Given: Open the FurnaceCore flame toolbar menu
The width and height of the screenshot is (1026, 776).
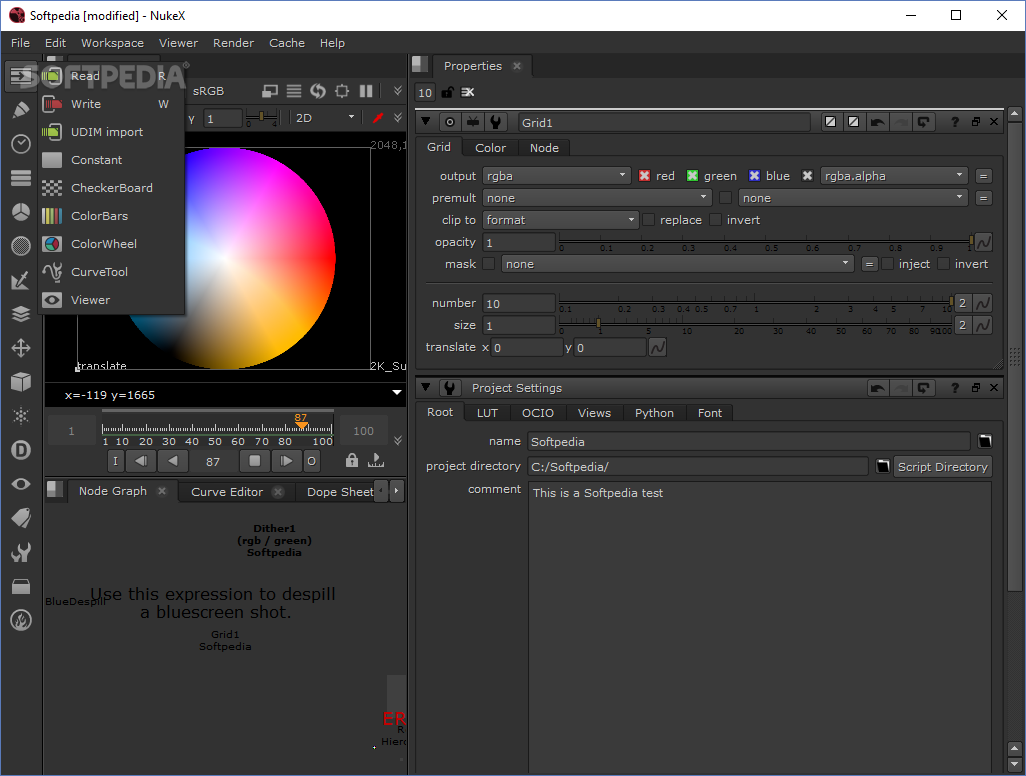Looking at the screenshot, I should (x=21, y=620).
